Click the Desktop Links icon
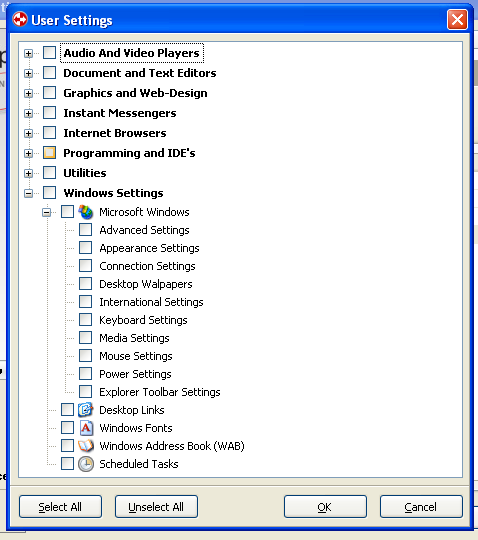 (x=86, y=410)
